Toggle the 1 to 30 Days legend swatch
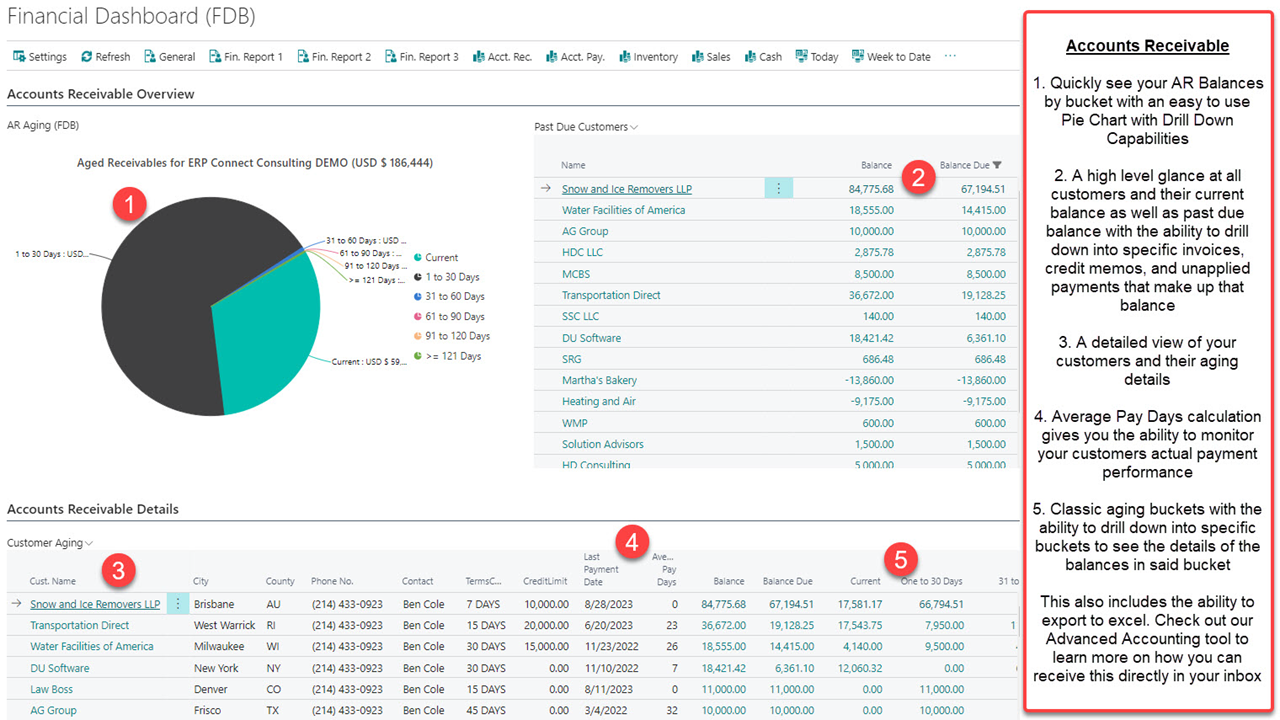The width and height of the screenshot is (1280, 720). [418, 277]
